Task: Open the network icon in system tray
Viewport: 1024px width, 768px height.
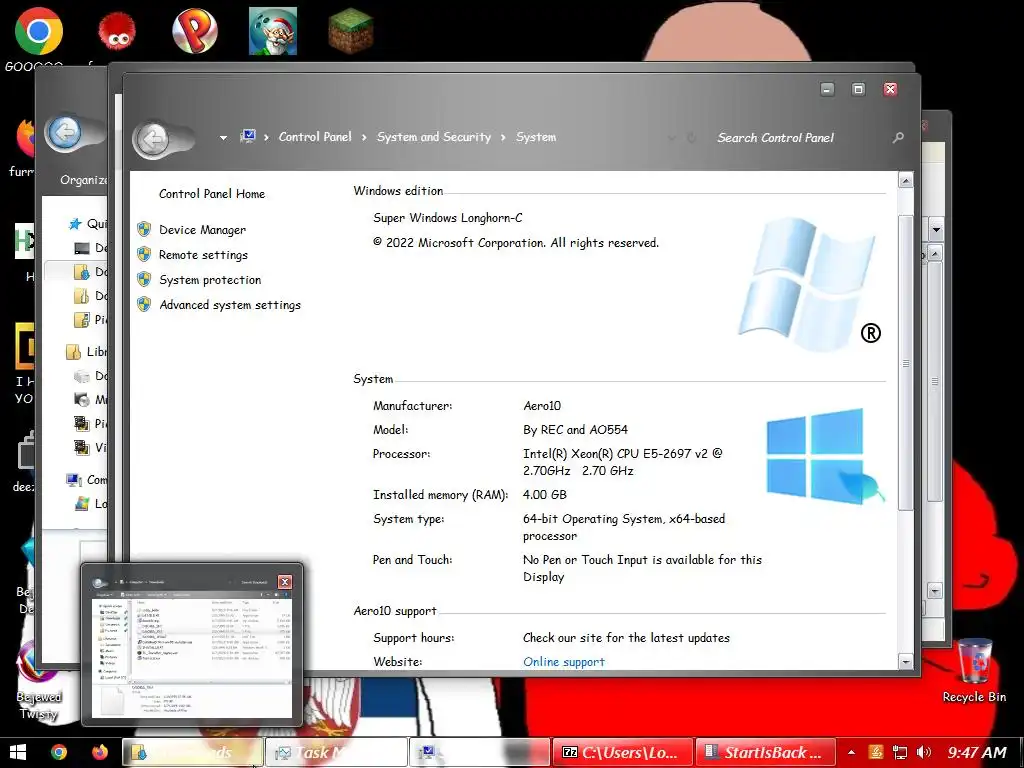Action: point(900,752)
